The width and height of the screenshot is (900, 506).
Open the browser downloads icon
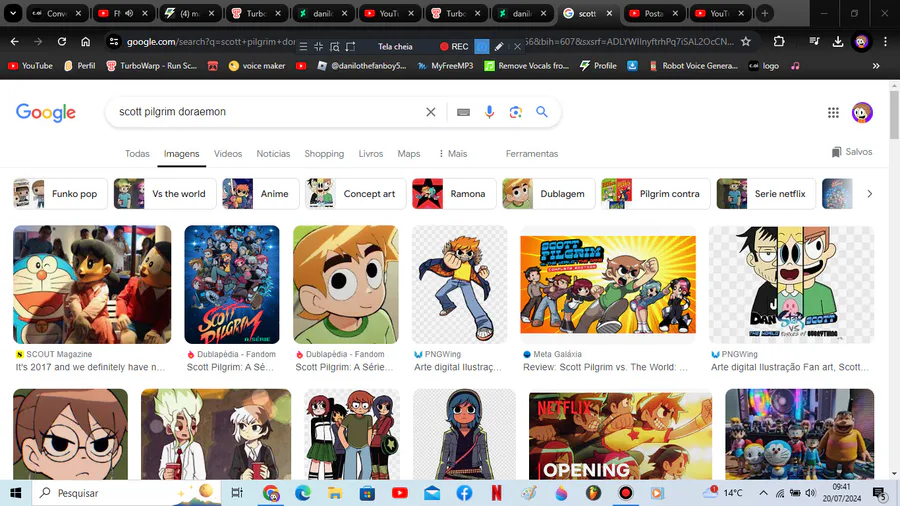tap(838, 41)
